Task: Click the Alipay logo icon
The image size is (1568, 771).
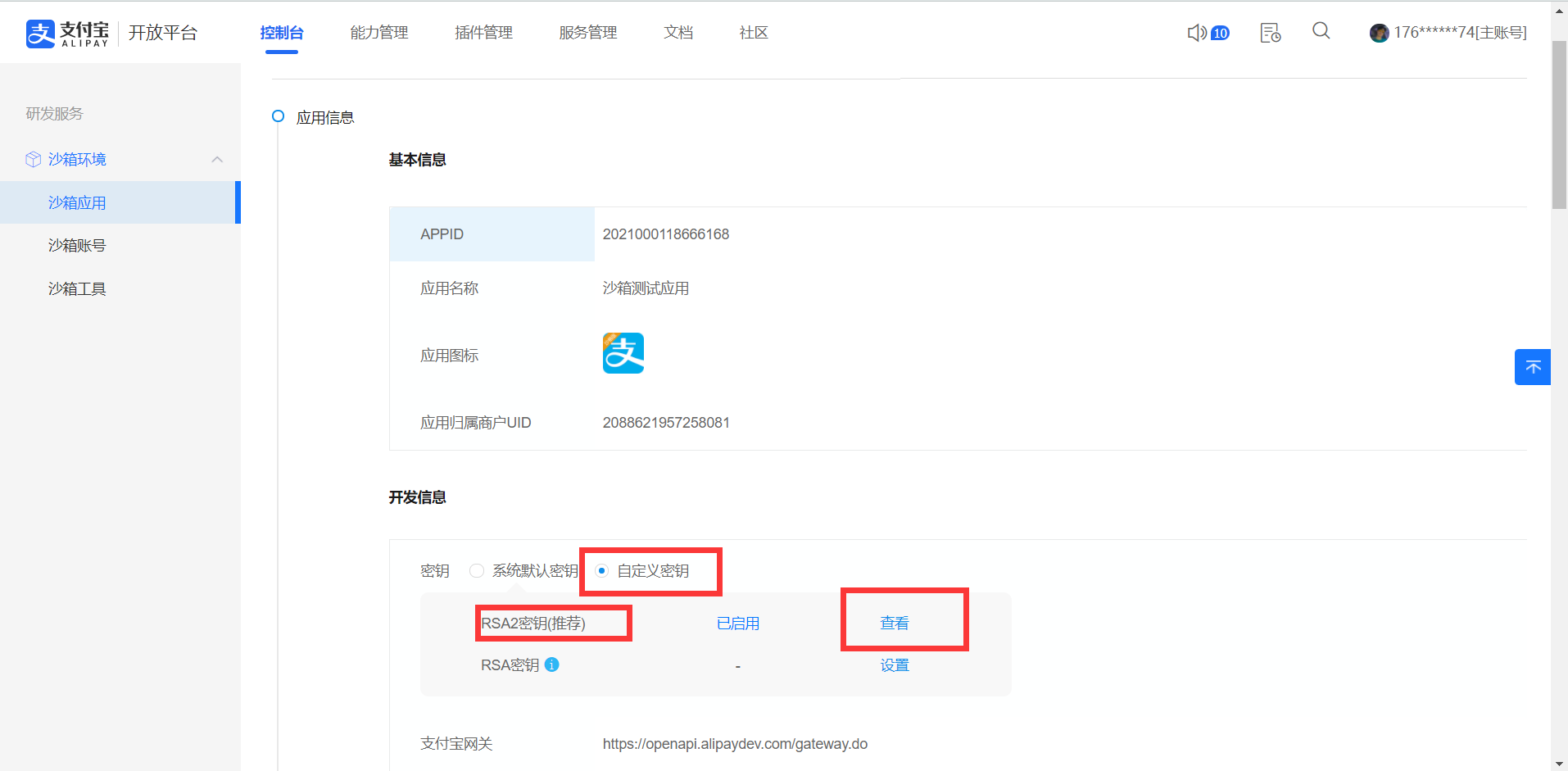Action: pyautogui.click(x=40, y=34)
